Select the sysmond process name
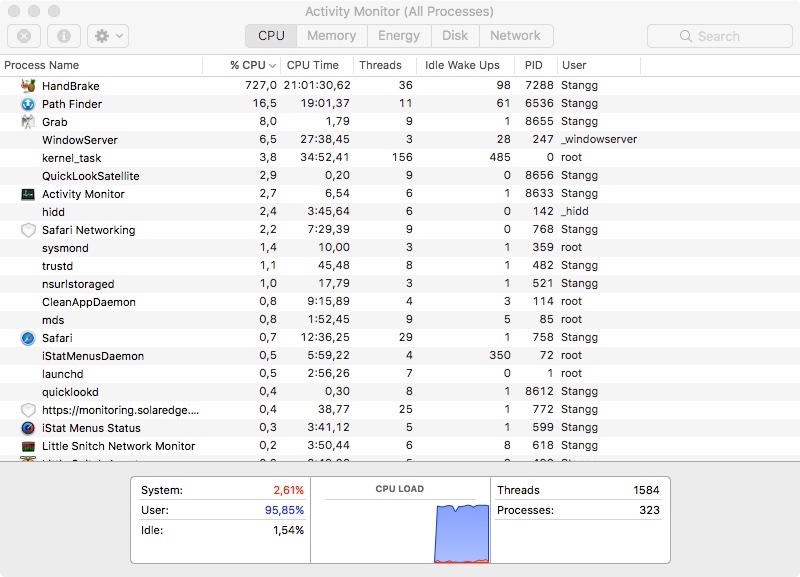The image size is (800, 577). [x=65, y=248]
